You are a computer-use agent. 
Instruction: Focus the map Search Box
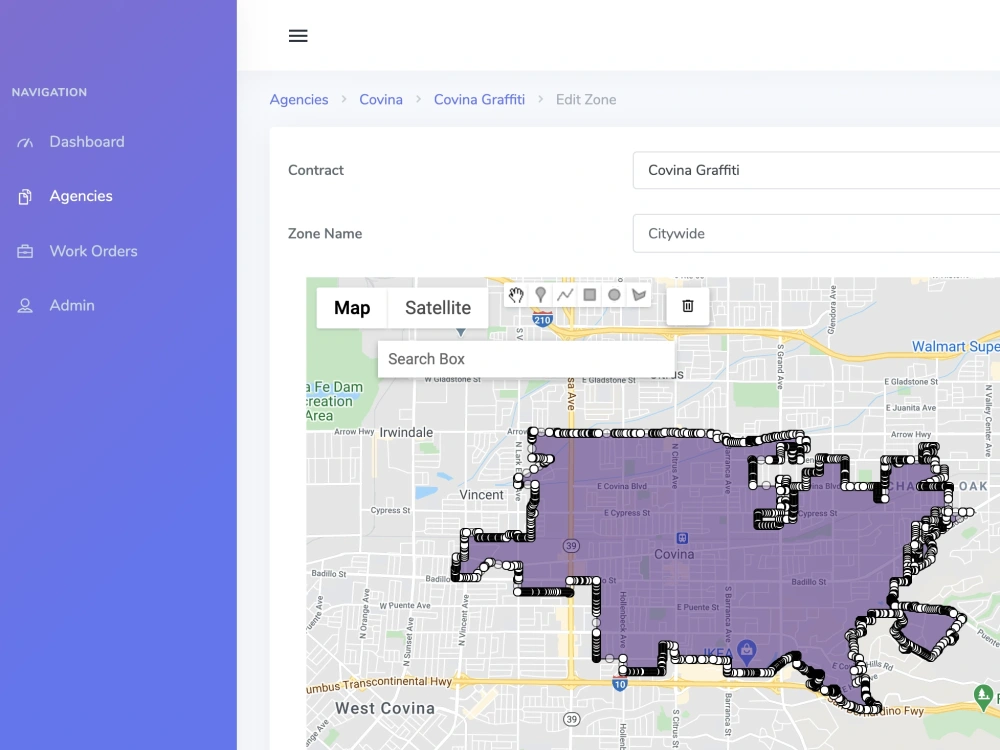point(526,359)
